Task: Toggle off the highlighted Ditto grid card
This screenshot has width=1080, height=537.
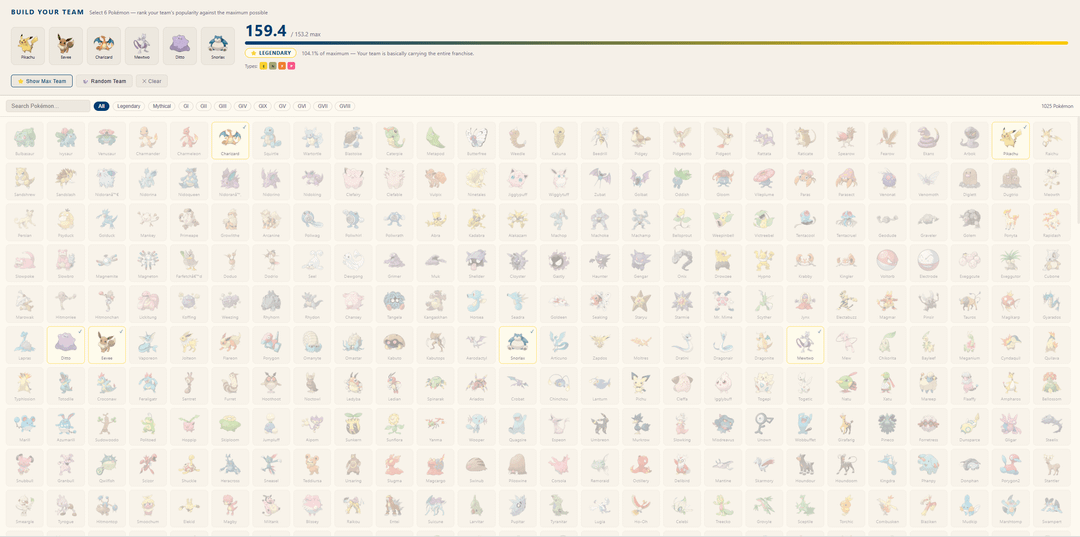Action: click(65, 345)
